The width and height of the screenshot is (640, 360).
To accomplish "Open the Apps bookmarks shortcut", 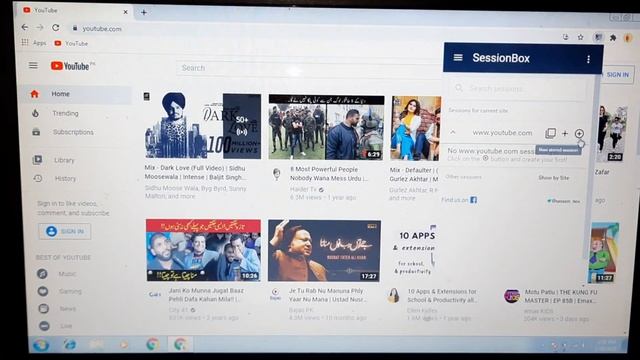I will 34,42.
